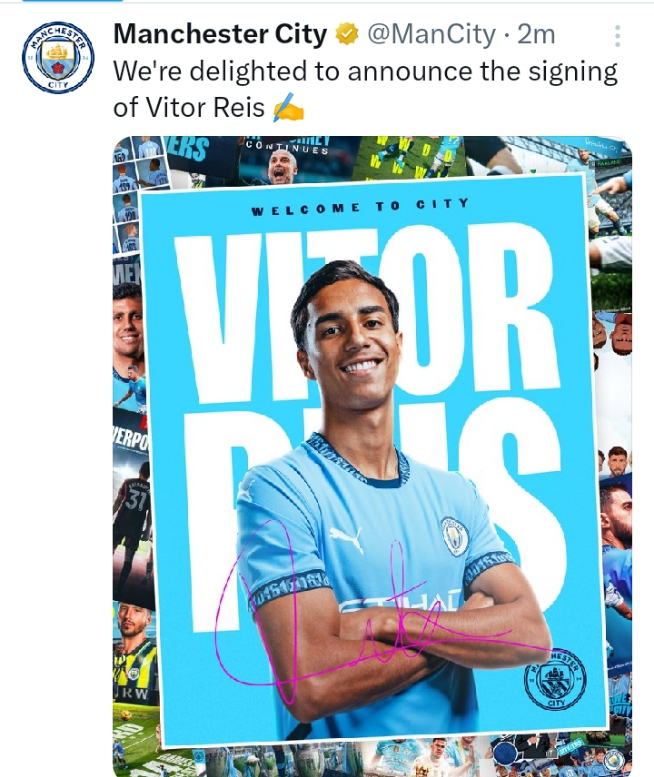Viewport: 654px width, 777px height.
Task: Click the WELCOME TO CITY heading
Action: [360, 207]
